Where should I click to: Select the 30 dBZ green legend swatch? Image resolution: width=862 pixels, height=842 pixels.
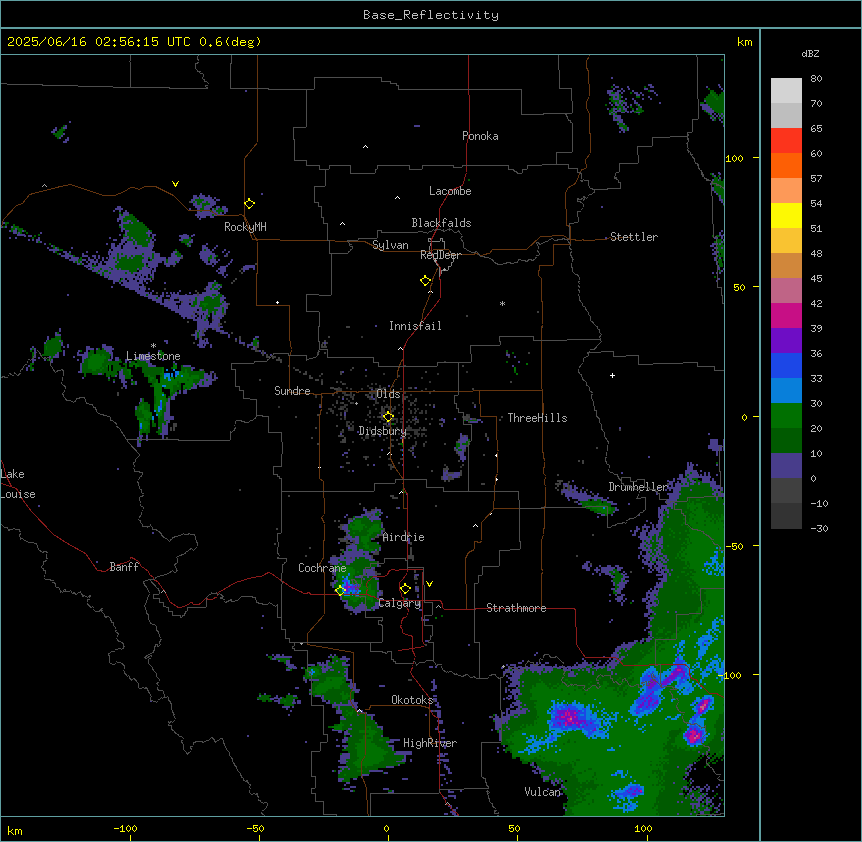(786, 416)
